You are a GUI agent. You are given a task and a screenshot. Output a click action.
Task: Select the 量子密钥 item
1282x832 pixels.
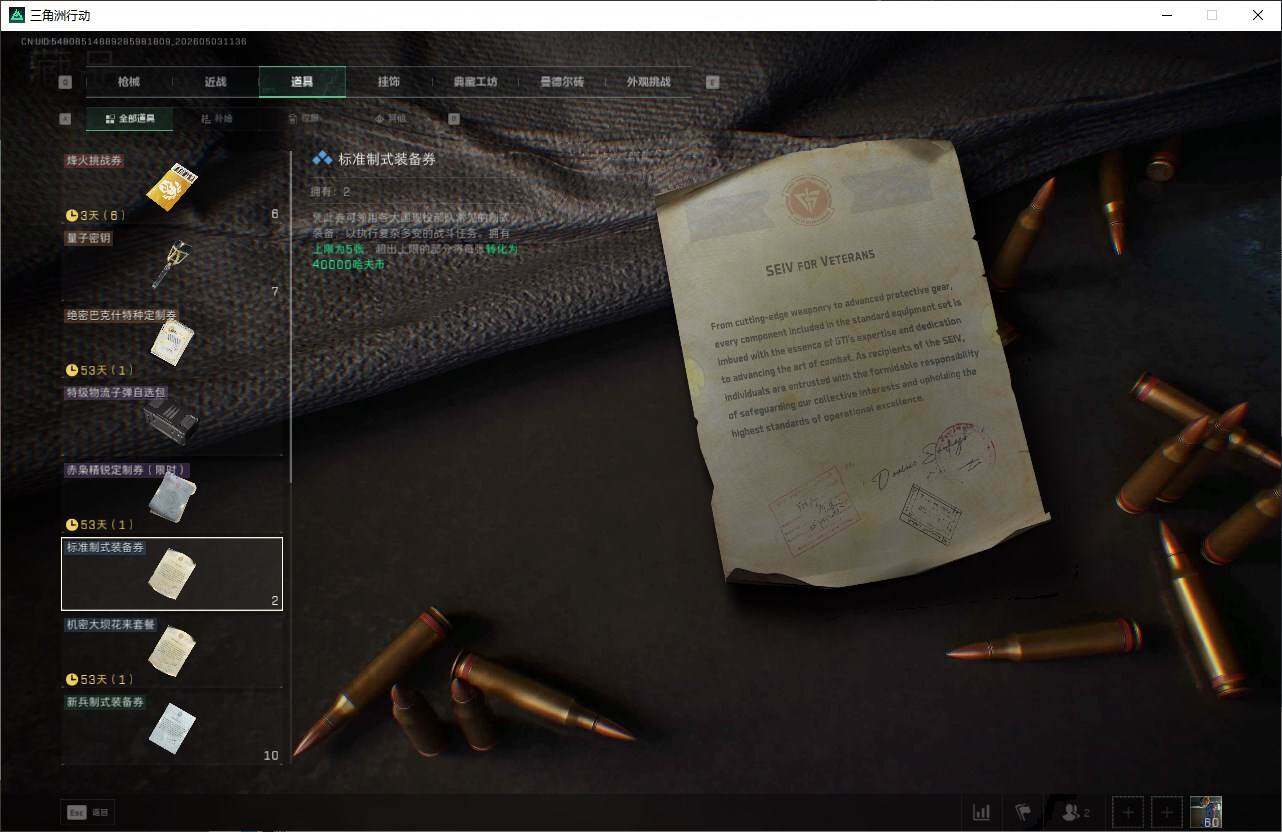tap(172, 265)
